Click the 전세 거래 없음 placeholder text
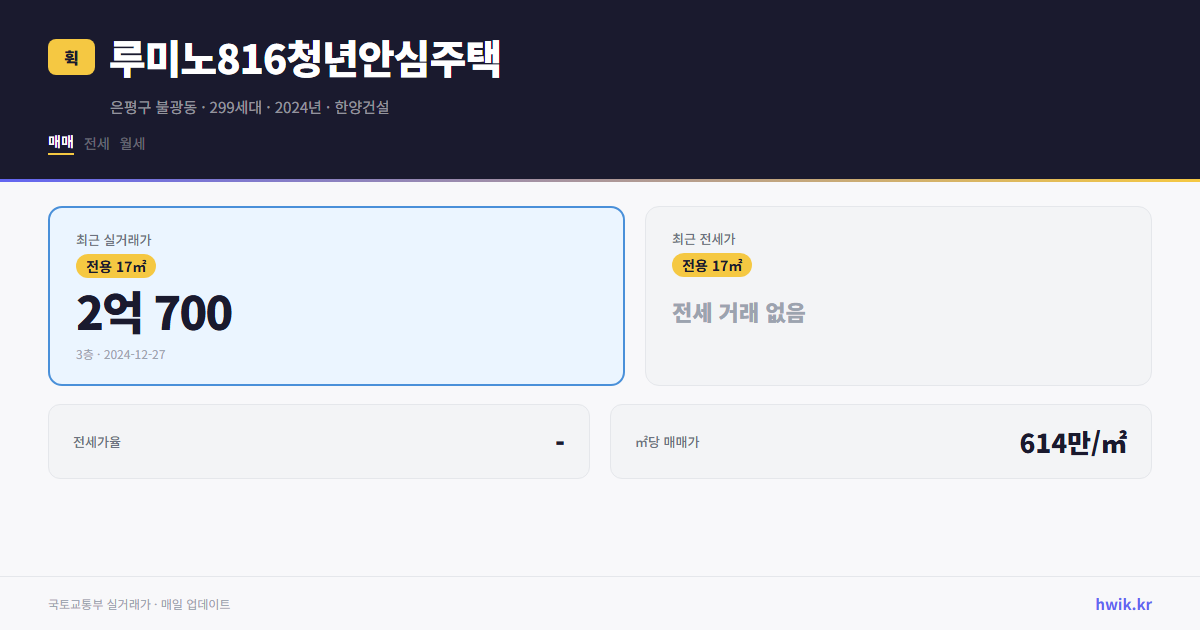 [740, 313]
